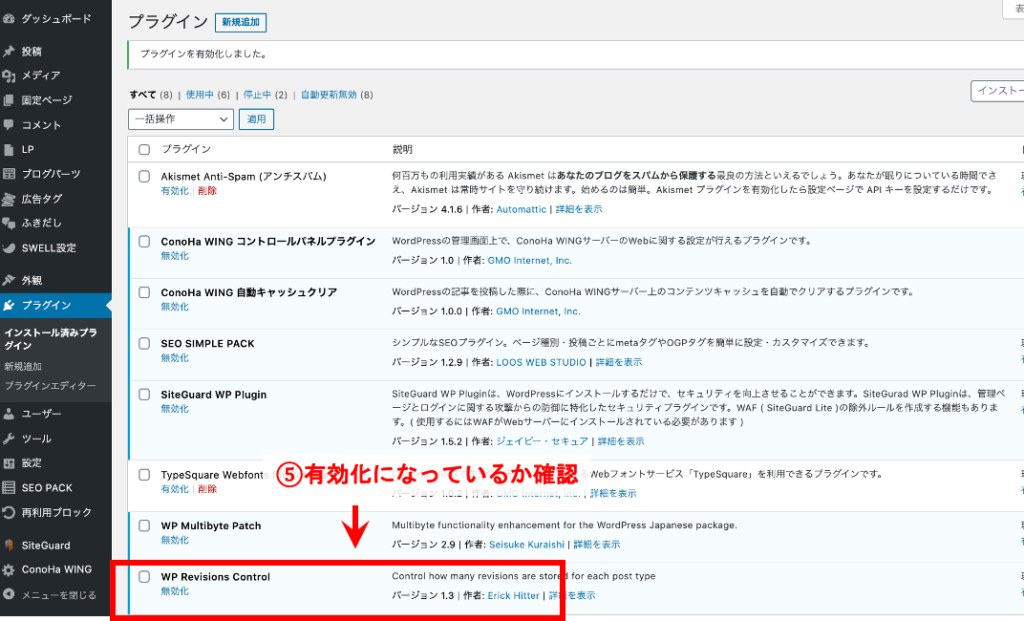View SiteGuard WP Plugin 詳細を表示 link
1024x621 pixels.
tap(620, 441)
